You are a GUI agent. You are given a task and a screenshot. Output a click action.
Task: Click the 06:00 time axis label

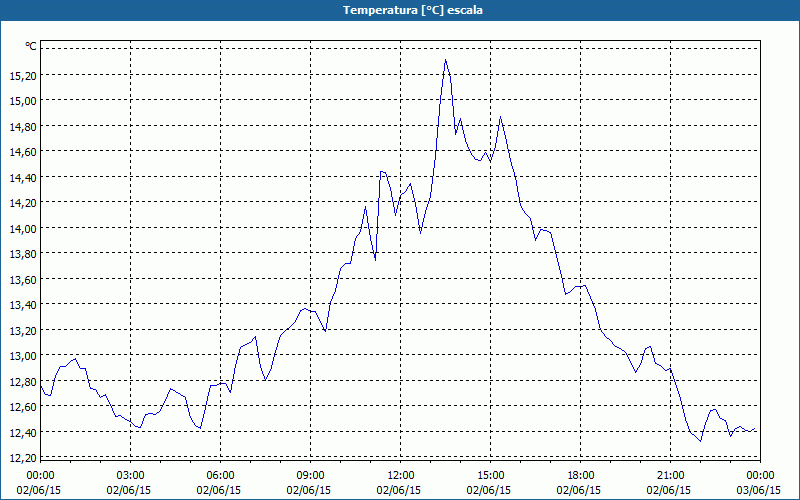(x=220, y=476)
